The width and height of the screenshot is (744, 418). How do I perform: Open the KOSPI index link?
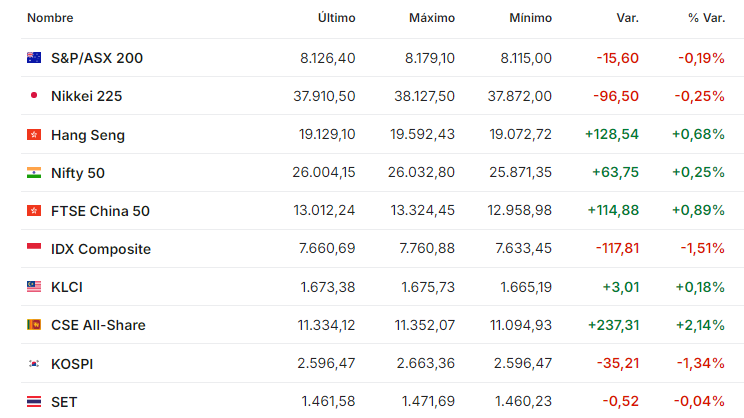point(72,364)
